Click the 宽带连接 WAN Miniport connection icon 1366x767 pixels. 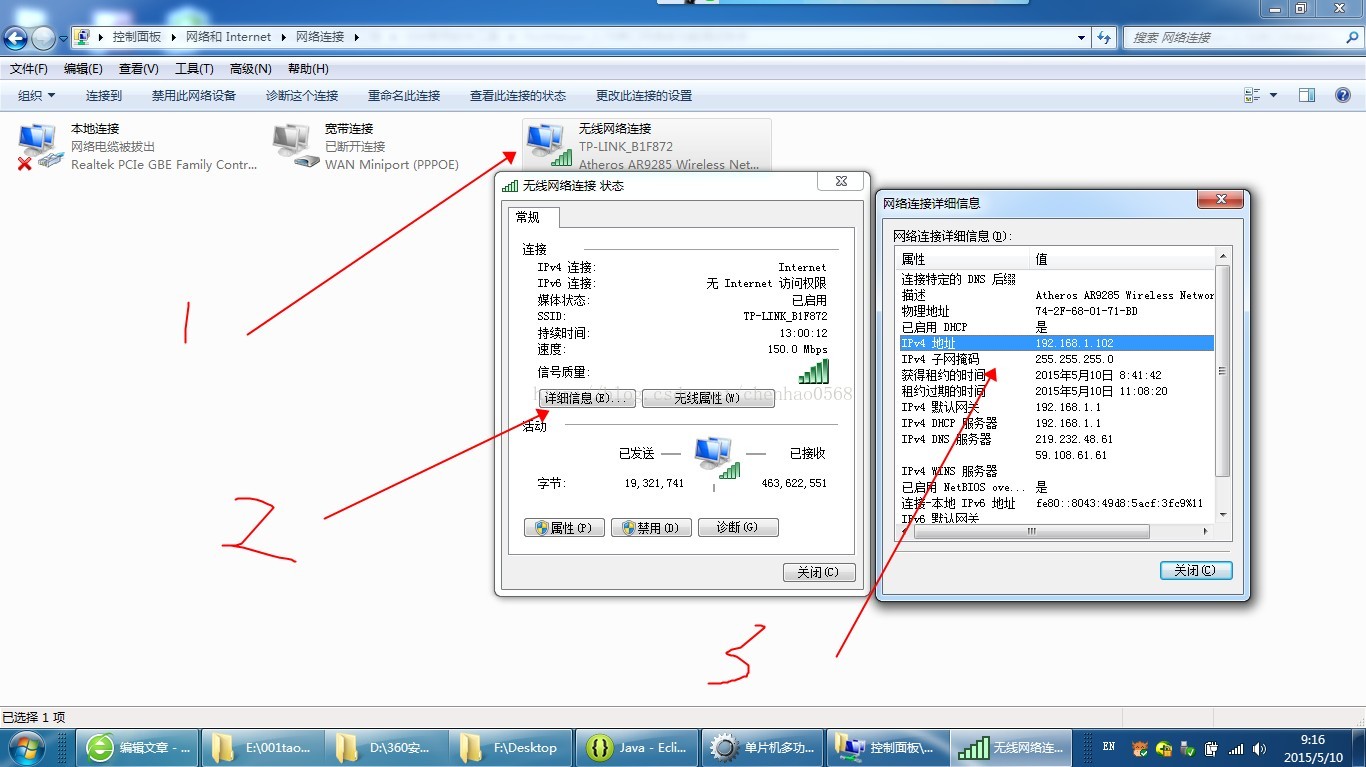(290, 140)
